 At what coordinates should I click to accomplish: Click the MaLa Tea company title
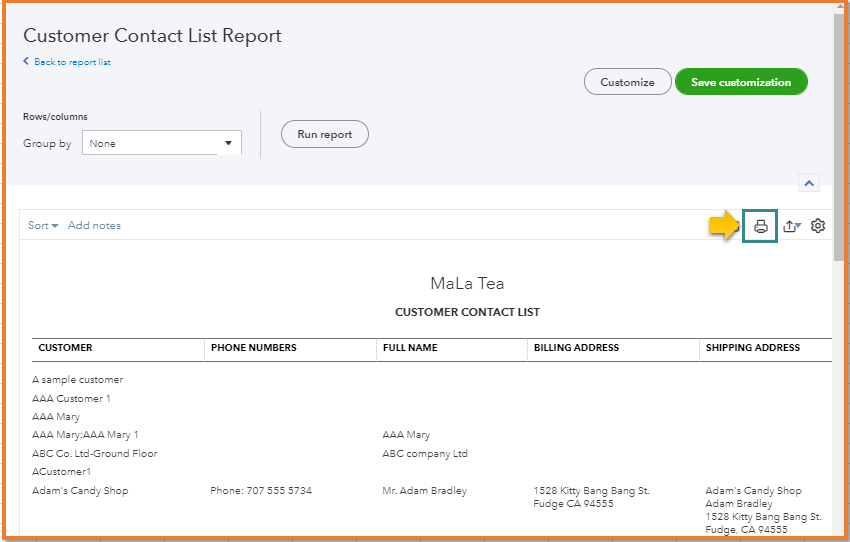click(x=467, y=283)
